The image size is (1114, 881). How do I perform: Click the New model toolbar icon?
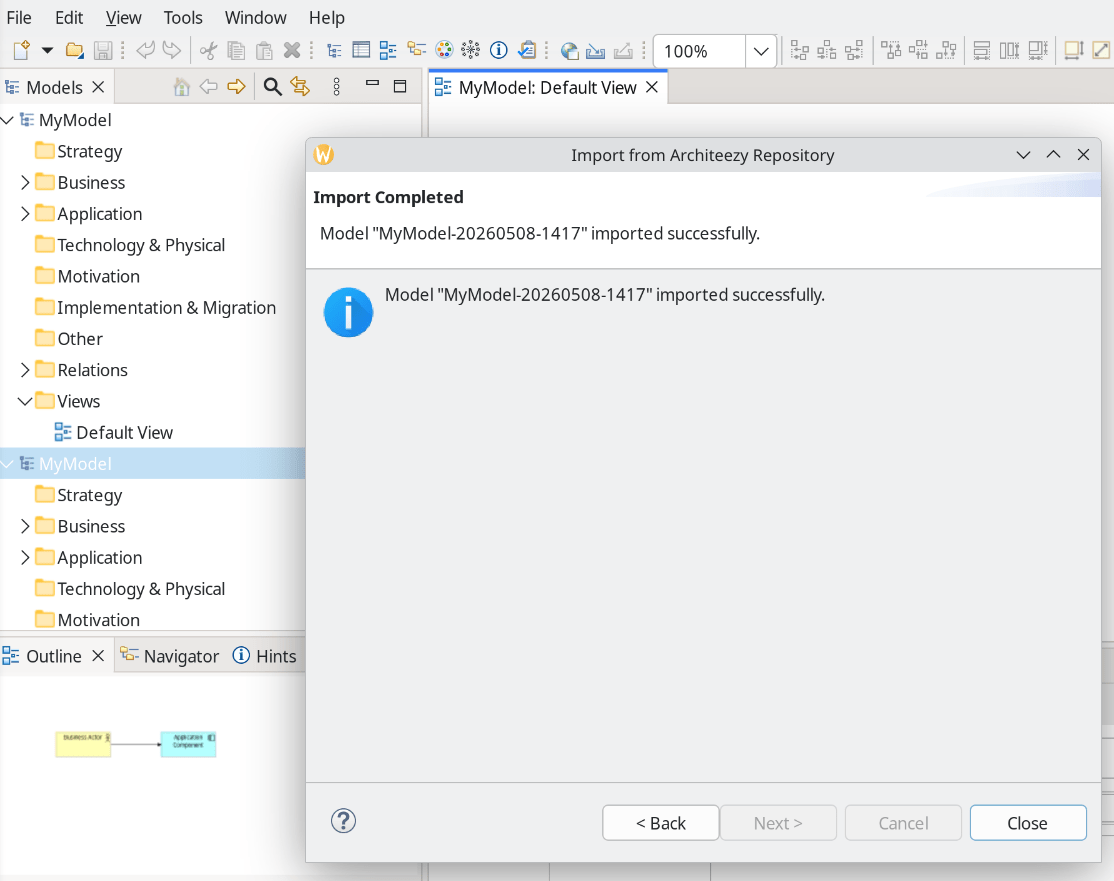point(21,50)
